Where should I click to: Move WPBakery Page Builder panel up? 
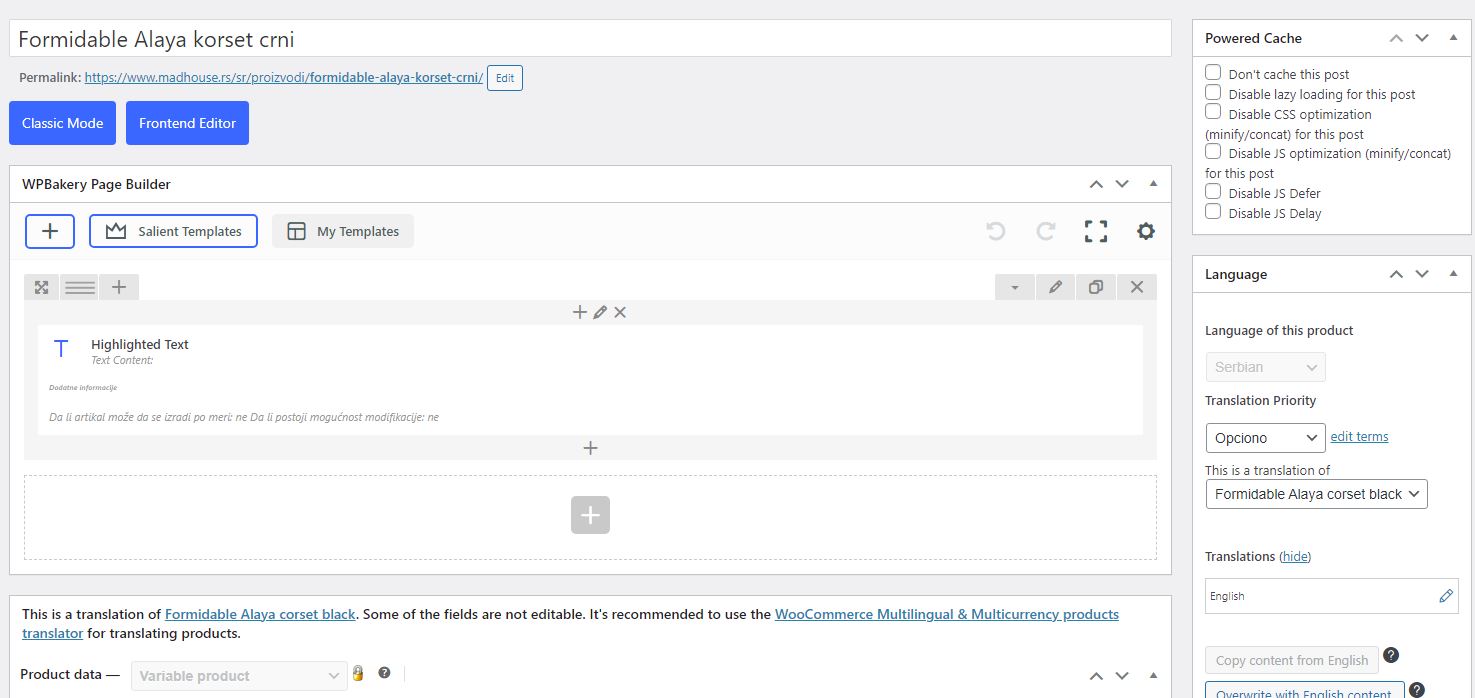tap(1096, 184)
